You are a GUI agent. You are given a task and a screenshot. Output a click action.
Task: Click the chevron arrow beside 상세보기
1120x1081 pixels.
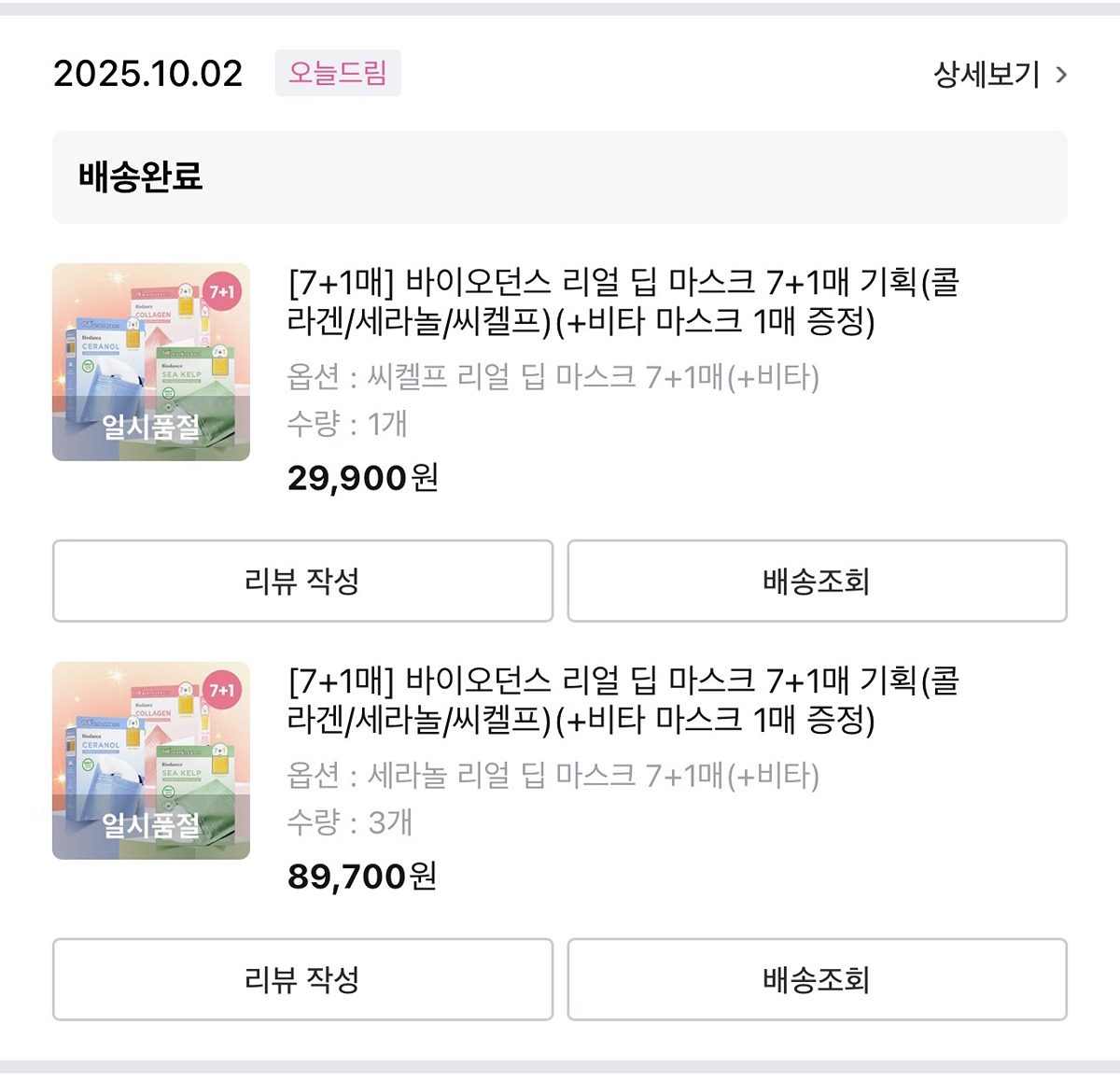1060,75
